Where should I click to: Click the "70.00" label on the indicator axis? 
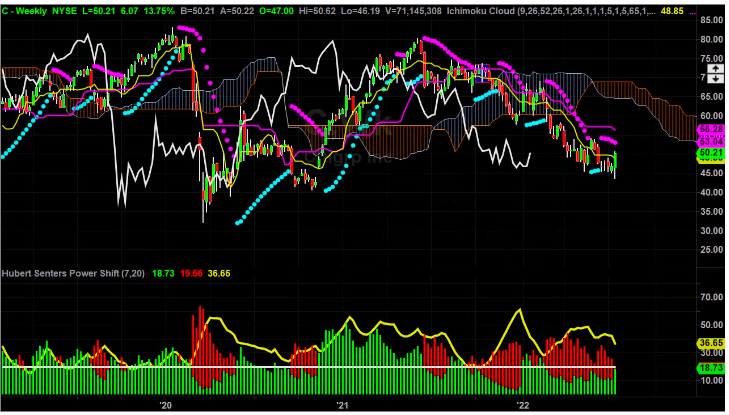711,297
